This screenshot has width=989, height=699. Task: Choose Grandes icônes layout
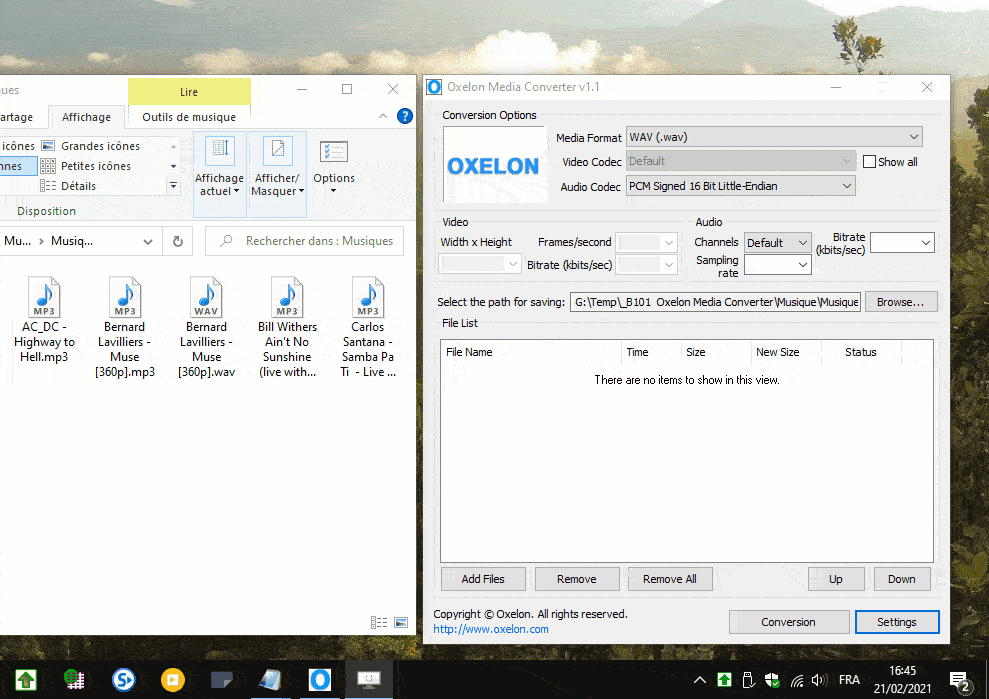click(91, 146)
